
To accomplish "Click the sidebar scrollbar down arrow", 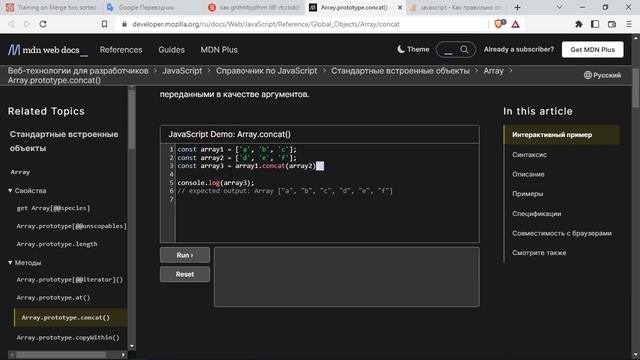I will (131, 346).
